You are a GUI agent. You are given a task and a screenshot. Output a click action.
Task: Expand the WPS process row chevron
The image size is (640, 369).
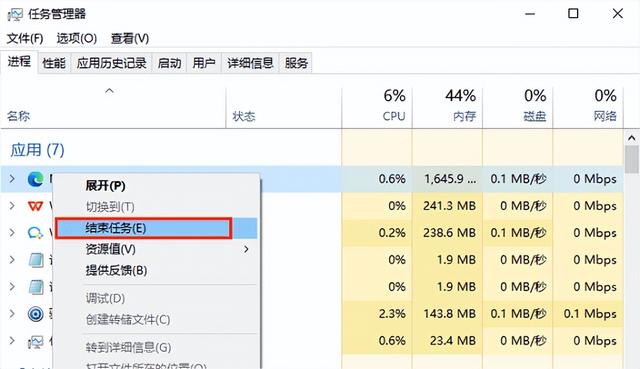tap(12, 205)
